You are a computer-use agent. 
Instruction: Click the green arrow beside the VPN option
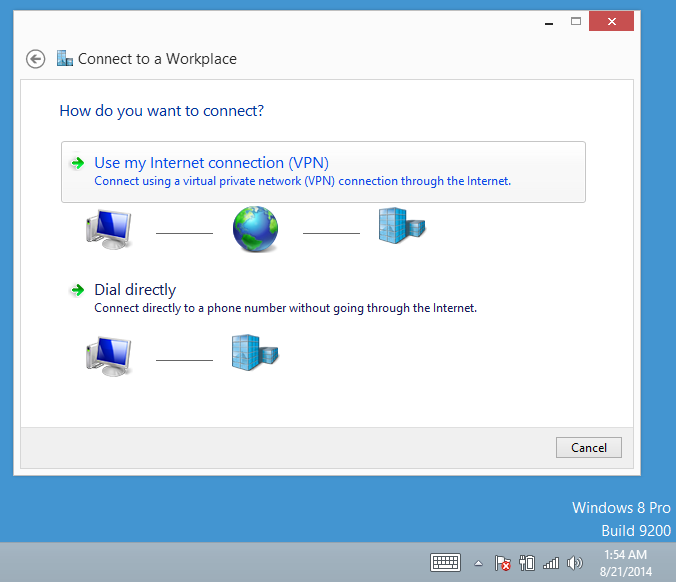click(78, 163)
